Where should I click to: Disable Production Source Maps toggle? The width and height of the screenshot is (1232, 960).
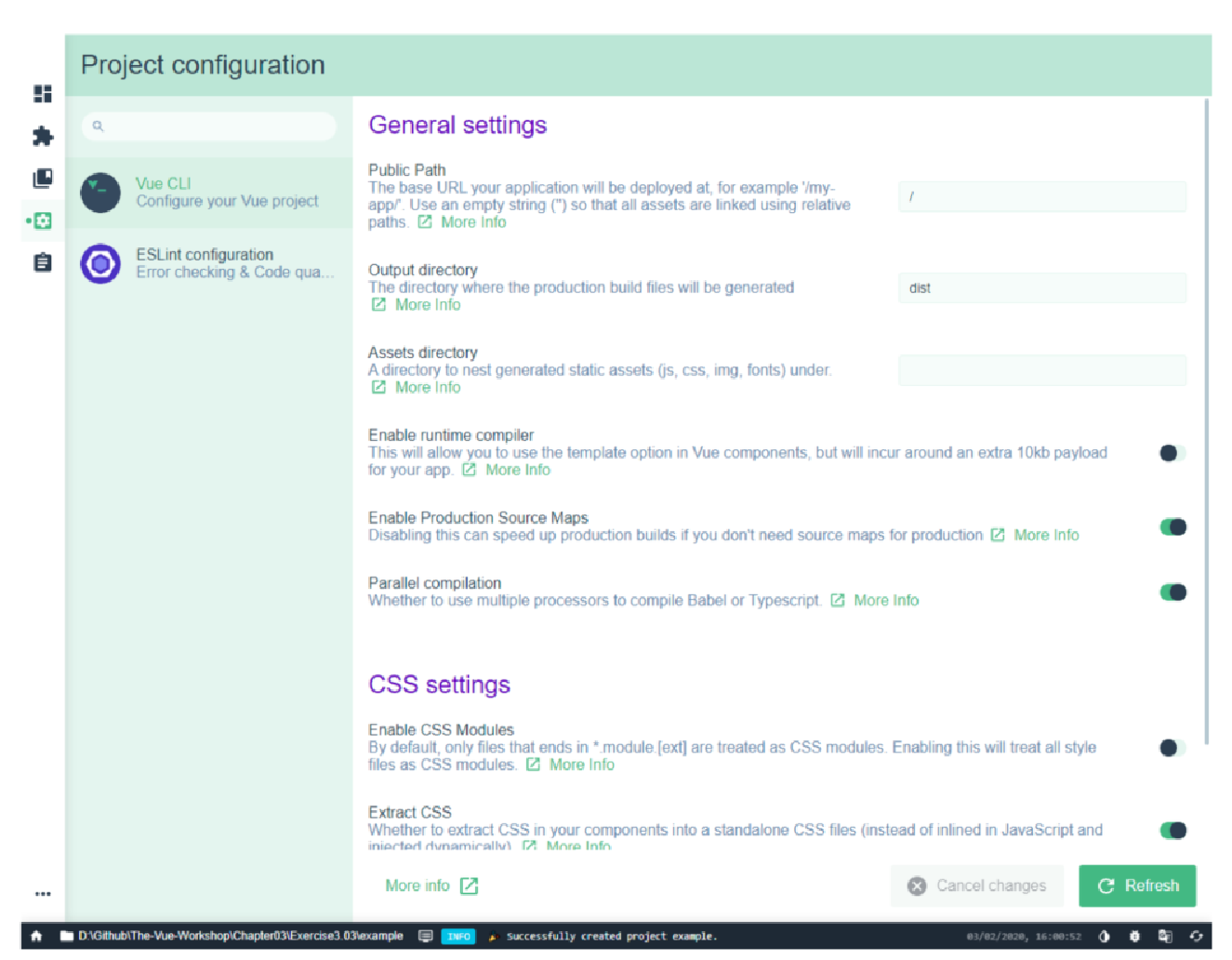tap(1172, 527)
